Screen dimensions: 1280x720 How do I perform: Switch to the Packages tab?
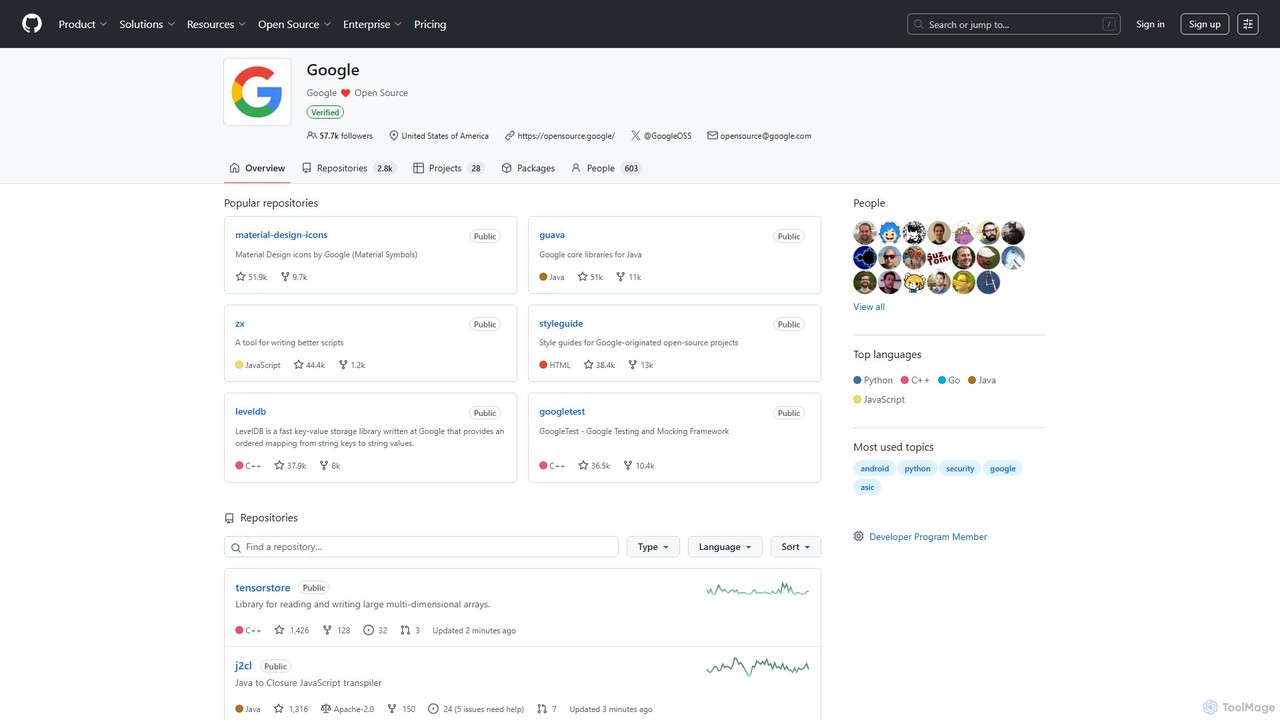(528, 168)
